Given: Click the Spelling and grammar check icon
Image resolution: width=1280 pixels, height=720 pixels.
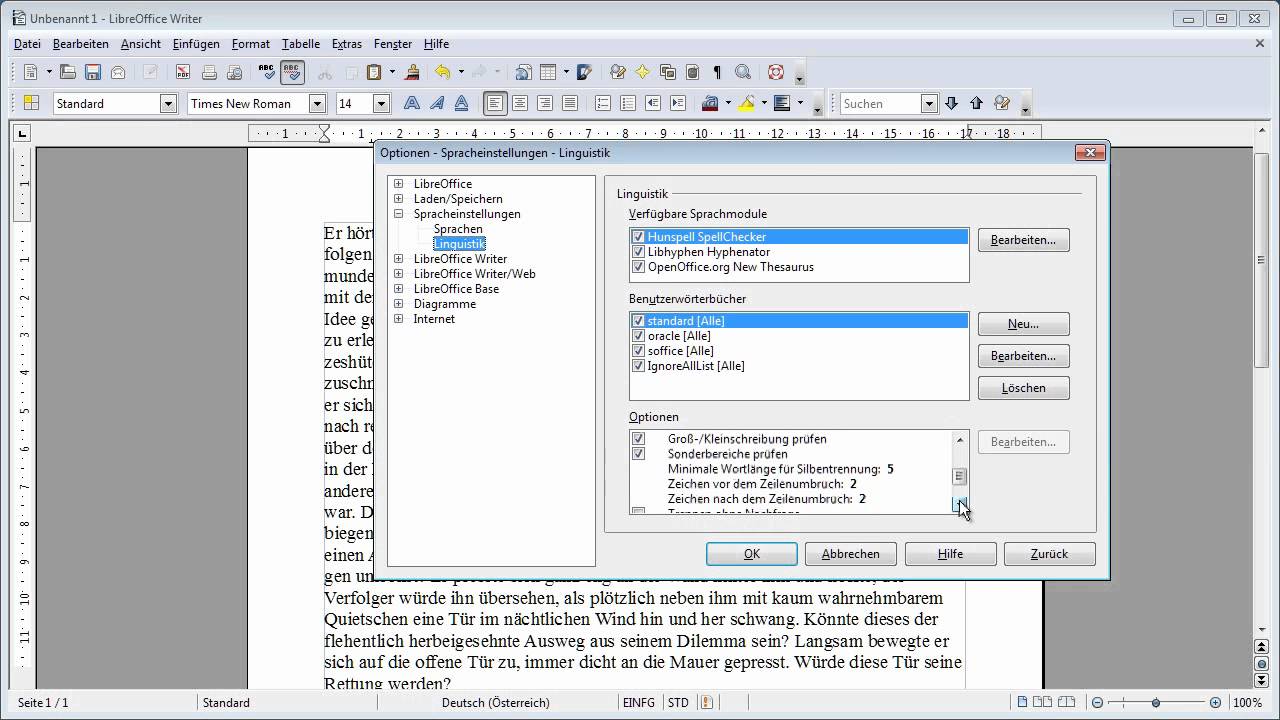Looking at the screenshot, I should pos(267,72).
